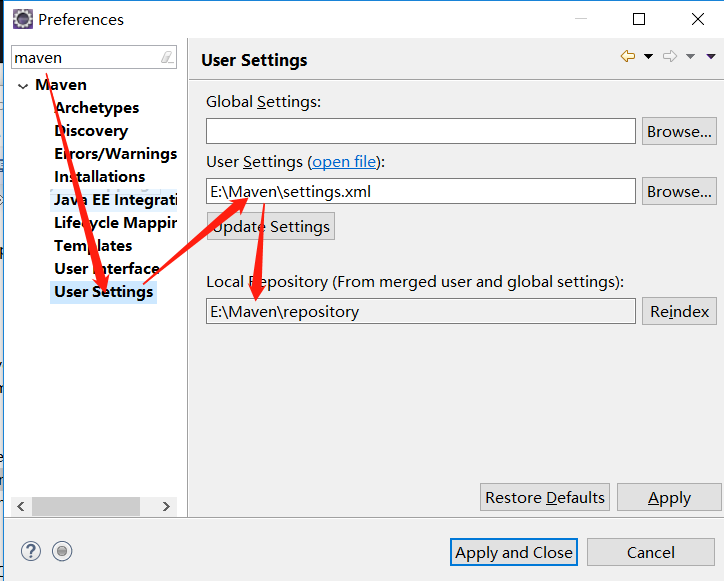Click the Global Settings path field
Screen dimensions: 724x581
pos(421,131)
